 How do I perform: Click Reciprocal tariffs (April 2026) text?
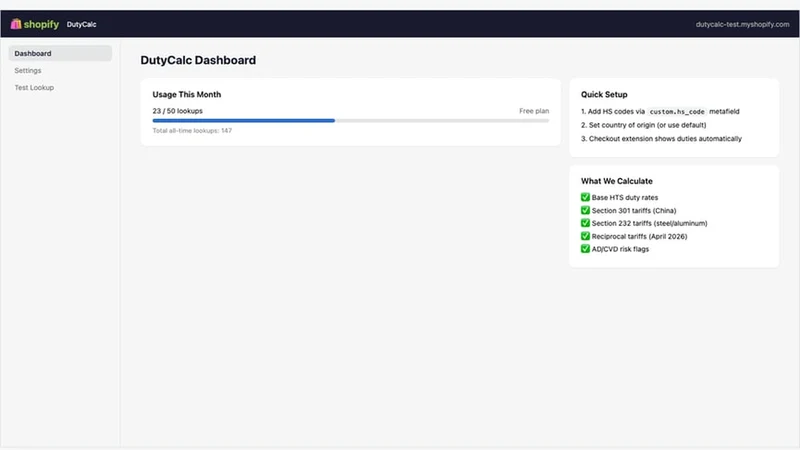pos(639,237)
